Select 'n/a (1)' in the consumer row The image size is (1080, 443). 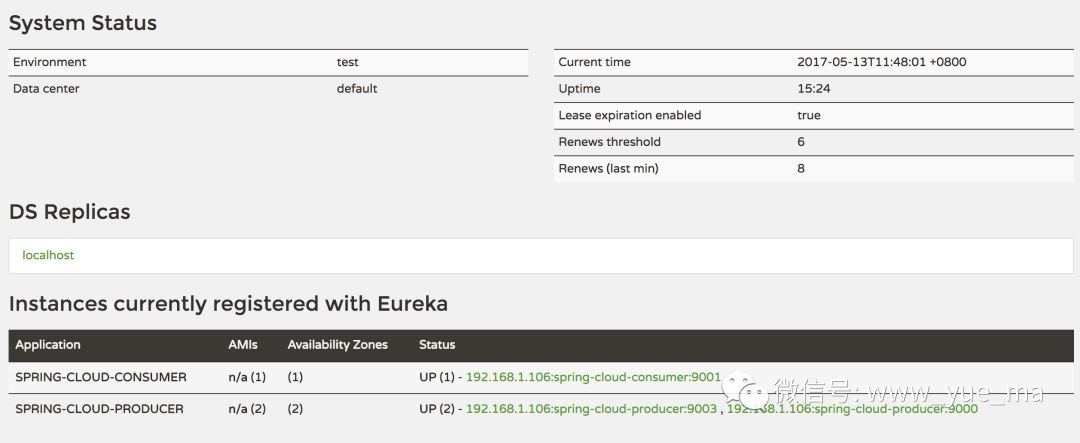pos(247,377)
